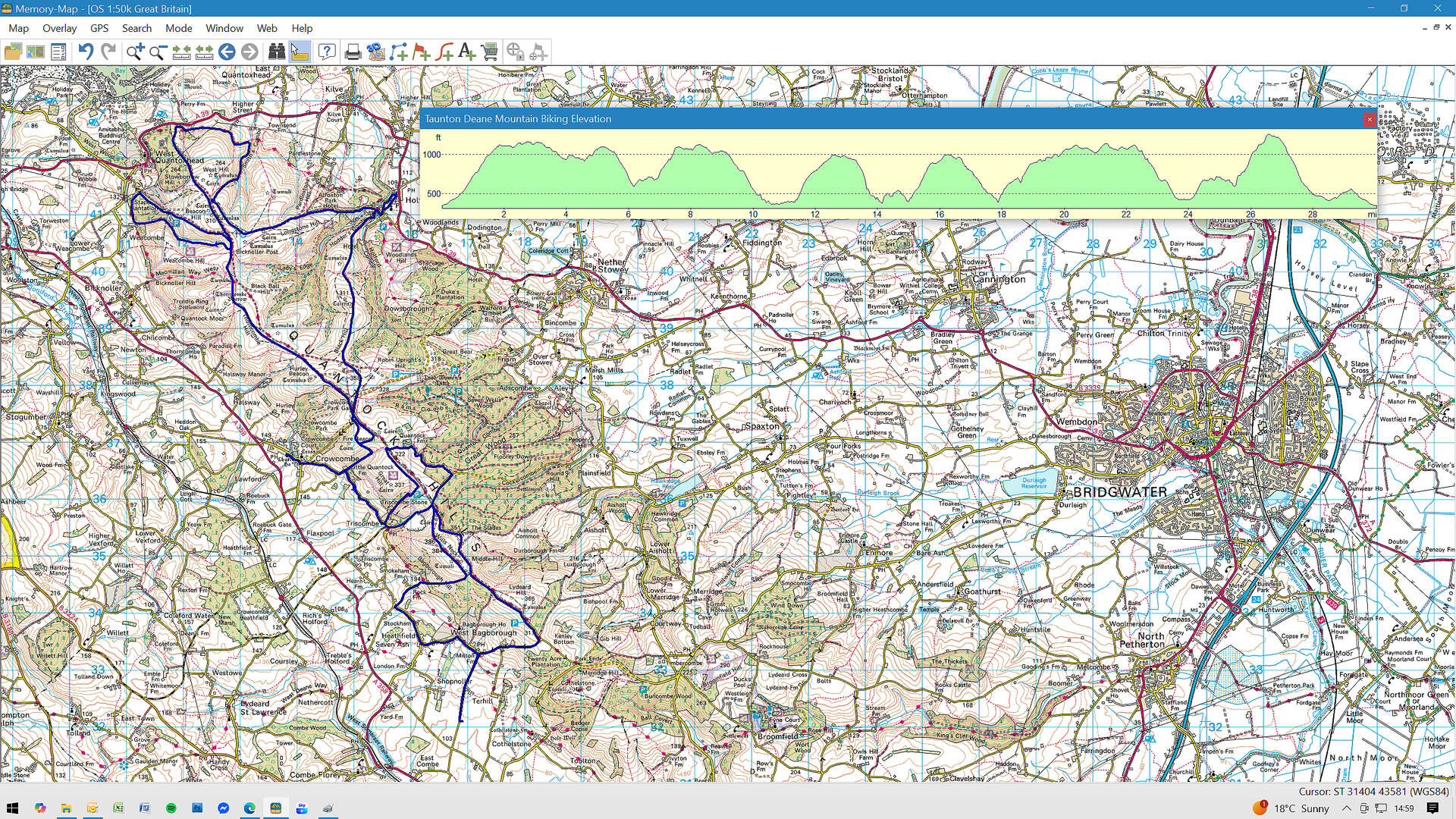
Task: Zoom out with magnifier minus tool
Action: [x=158, y=52]
